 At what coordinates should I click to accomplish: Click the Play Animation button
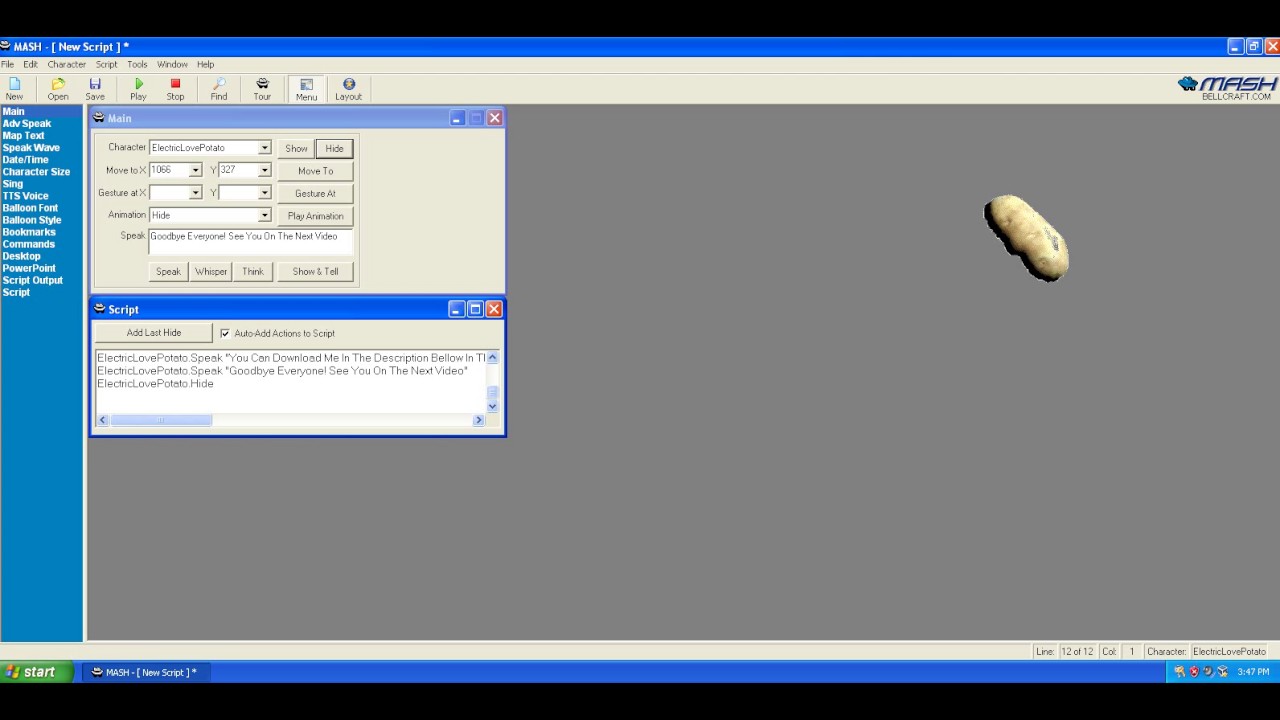point(315,216)
